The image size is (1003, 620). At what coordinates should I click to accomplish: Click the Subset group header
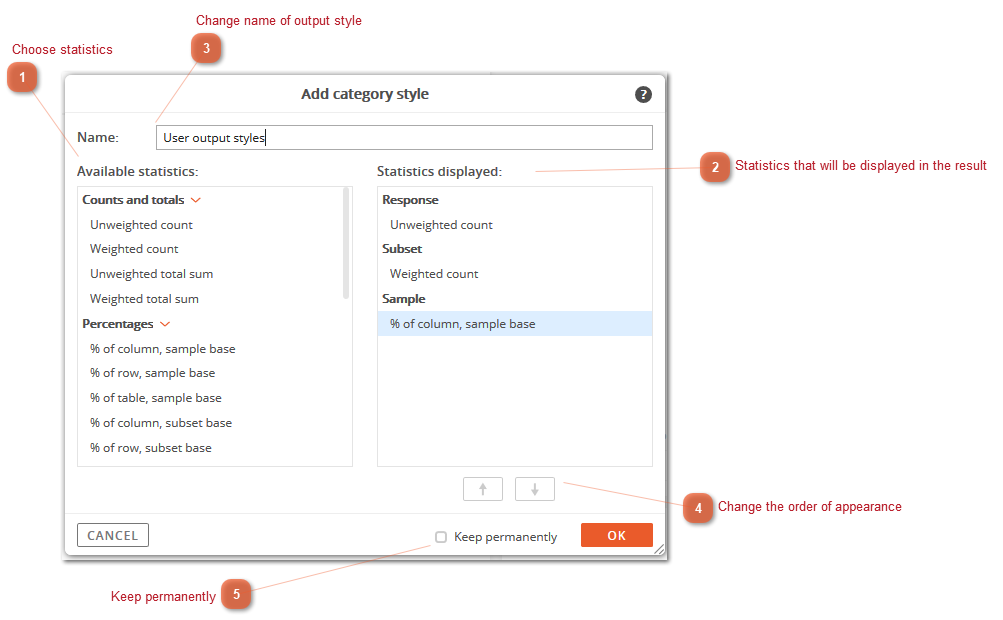coord(402,249)
